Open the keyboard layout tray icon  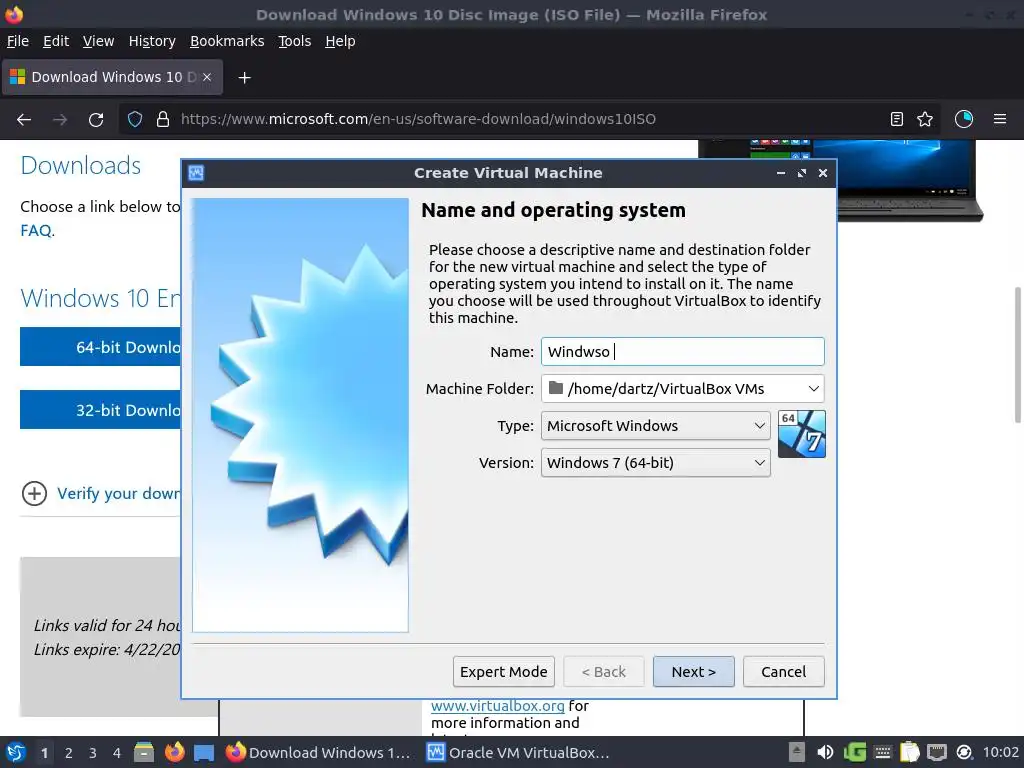[x=882, y=752]
